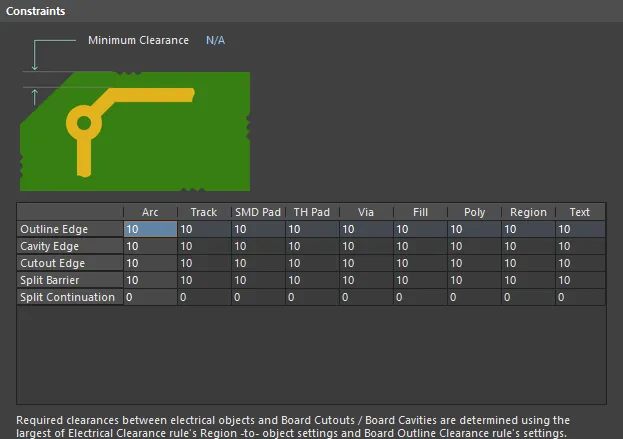Select the Cavity Edge row header
The image size is (623, 439).
[70, 246]
